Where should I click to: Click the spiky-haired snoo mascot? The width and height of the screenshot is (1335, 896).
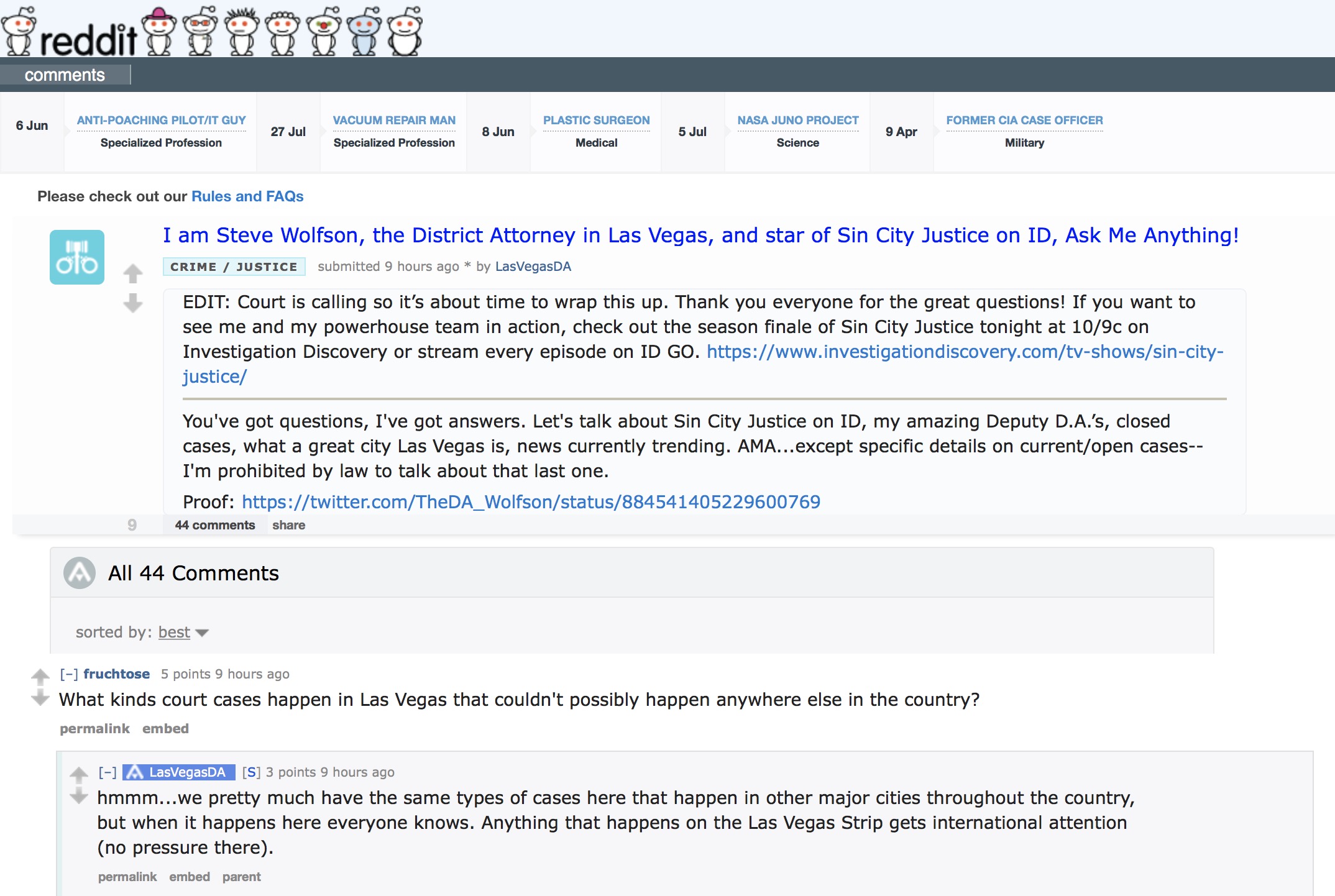click(241, 32)
